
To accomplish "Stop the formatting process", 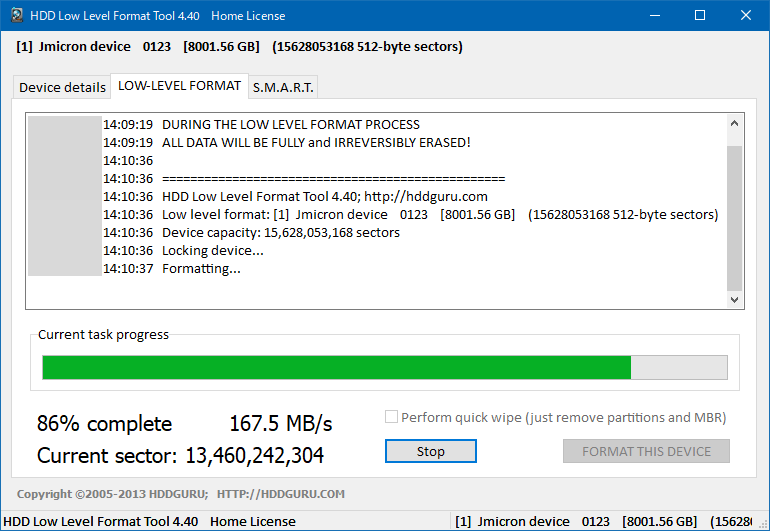I will pyautogui.click(x=431, y=451).
